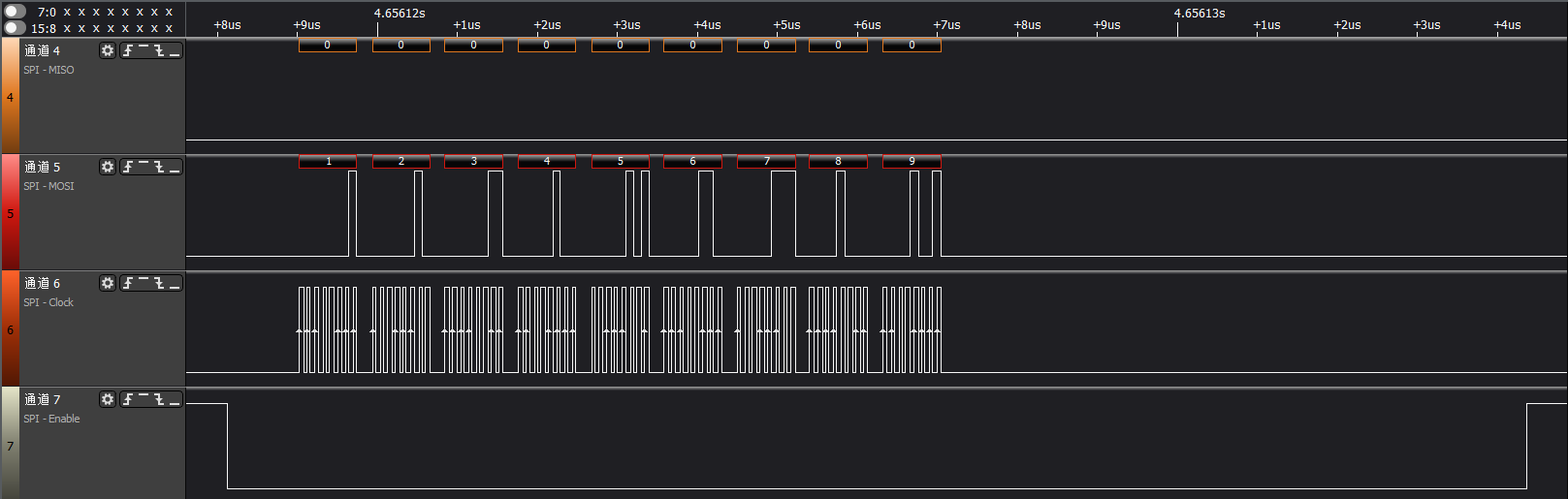Image resolution: width=1568 pixels, height=499 pixels.
Task: Click MOSI decoded byte bubble '9'
Action: pos(912,161)
